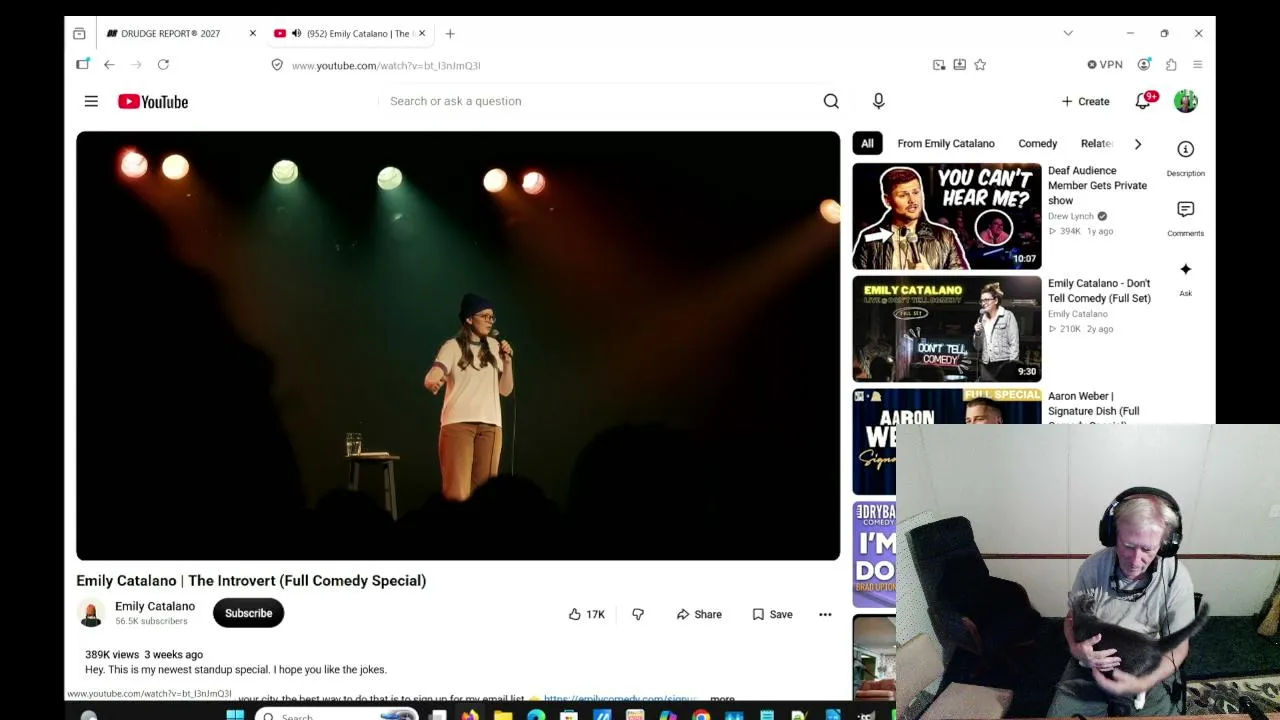1280x720 pixels.
Task: Open the browser VPN button
Action: pyautogui.click(x=1105, y=65)
